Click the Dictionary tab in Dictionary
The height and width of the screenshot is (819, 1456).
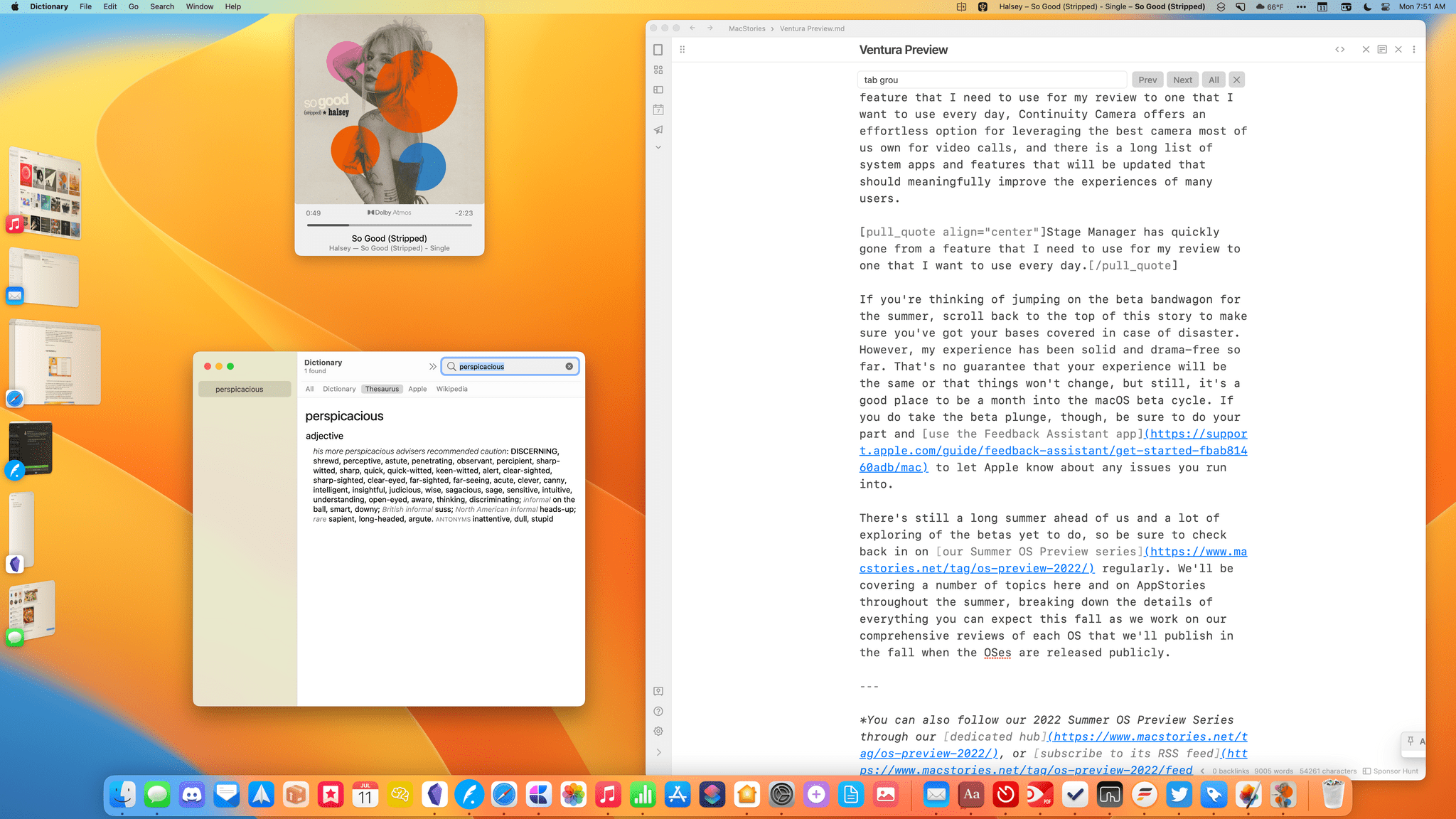[x=339, y=388]
